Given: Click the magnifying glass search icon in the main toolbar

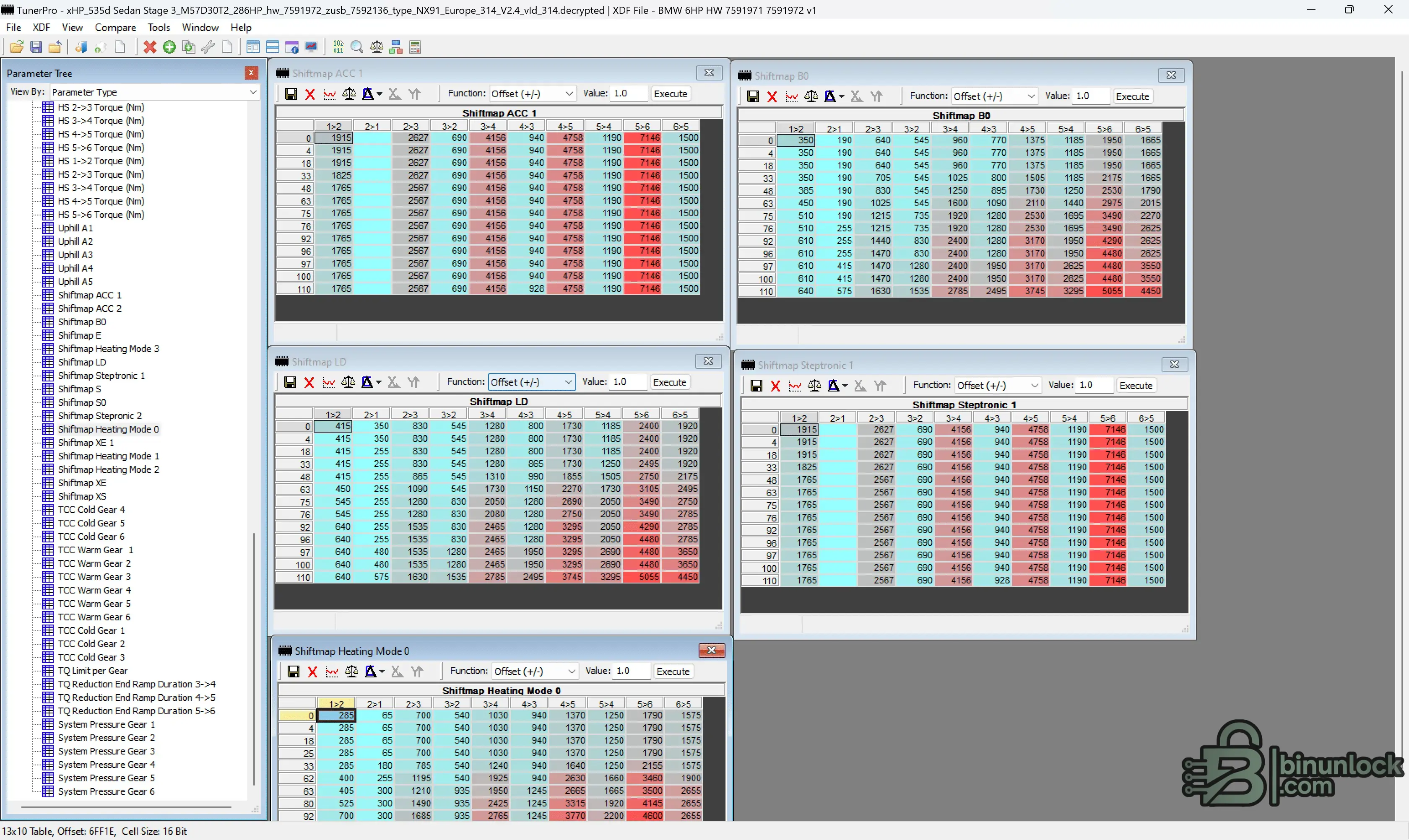Looking at the screenshot, I should tap(357, 47).
